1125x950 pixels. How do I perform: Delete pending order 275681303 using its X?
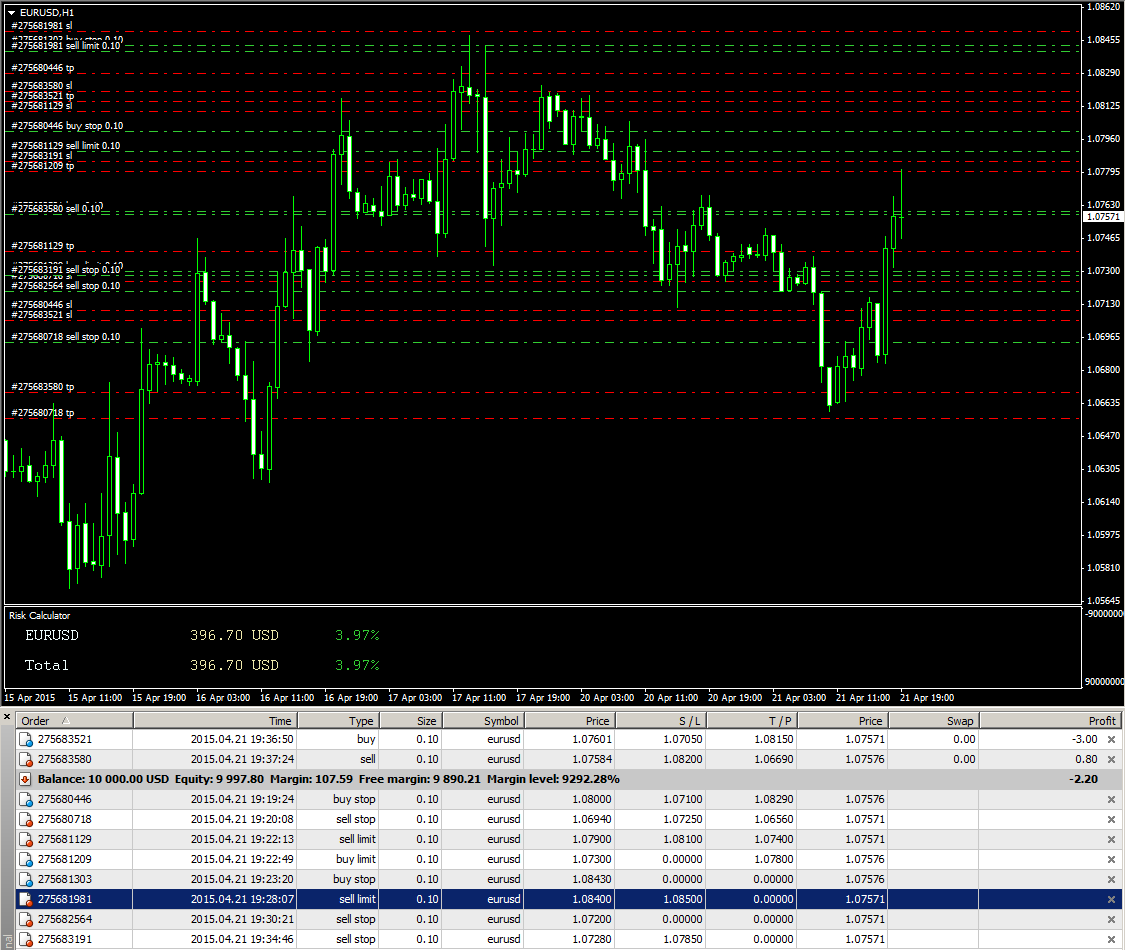(x=1111, y=879)
